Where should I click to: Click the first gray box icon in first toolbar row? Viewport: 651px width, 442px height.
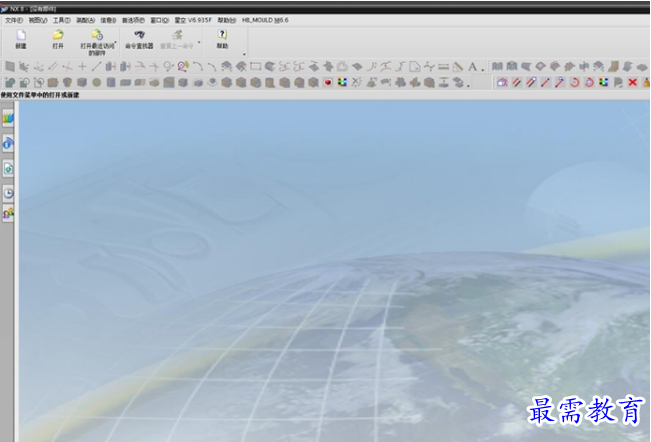tap(10, 66)
